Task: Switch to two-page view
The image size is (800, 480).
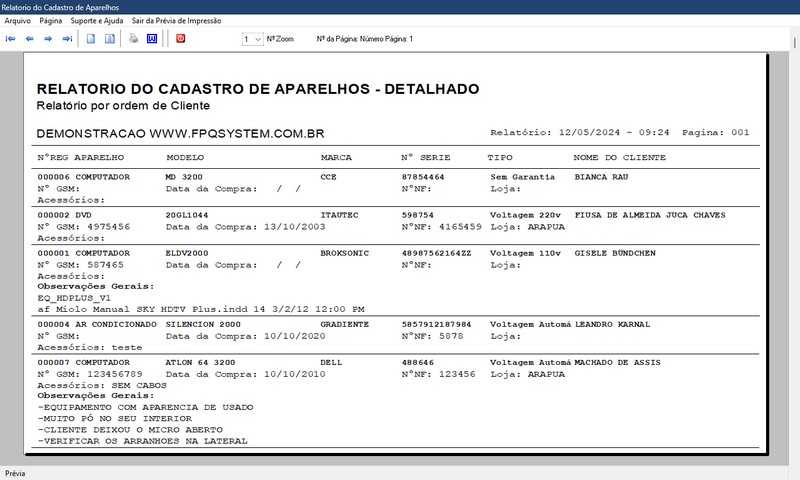Action: (x=109, y=39)
